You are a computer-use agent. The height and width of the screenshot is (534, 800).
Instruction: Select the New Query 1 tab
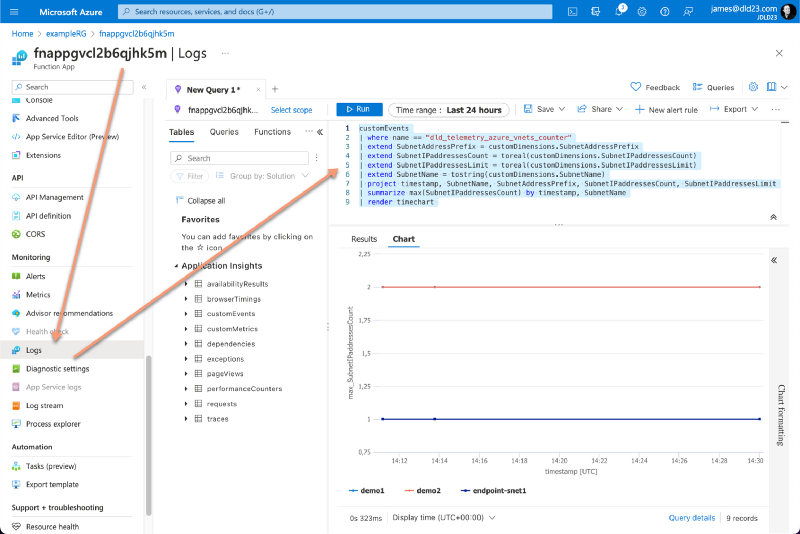[213, 90]
